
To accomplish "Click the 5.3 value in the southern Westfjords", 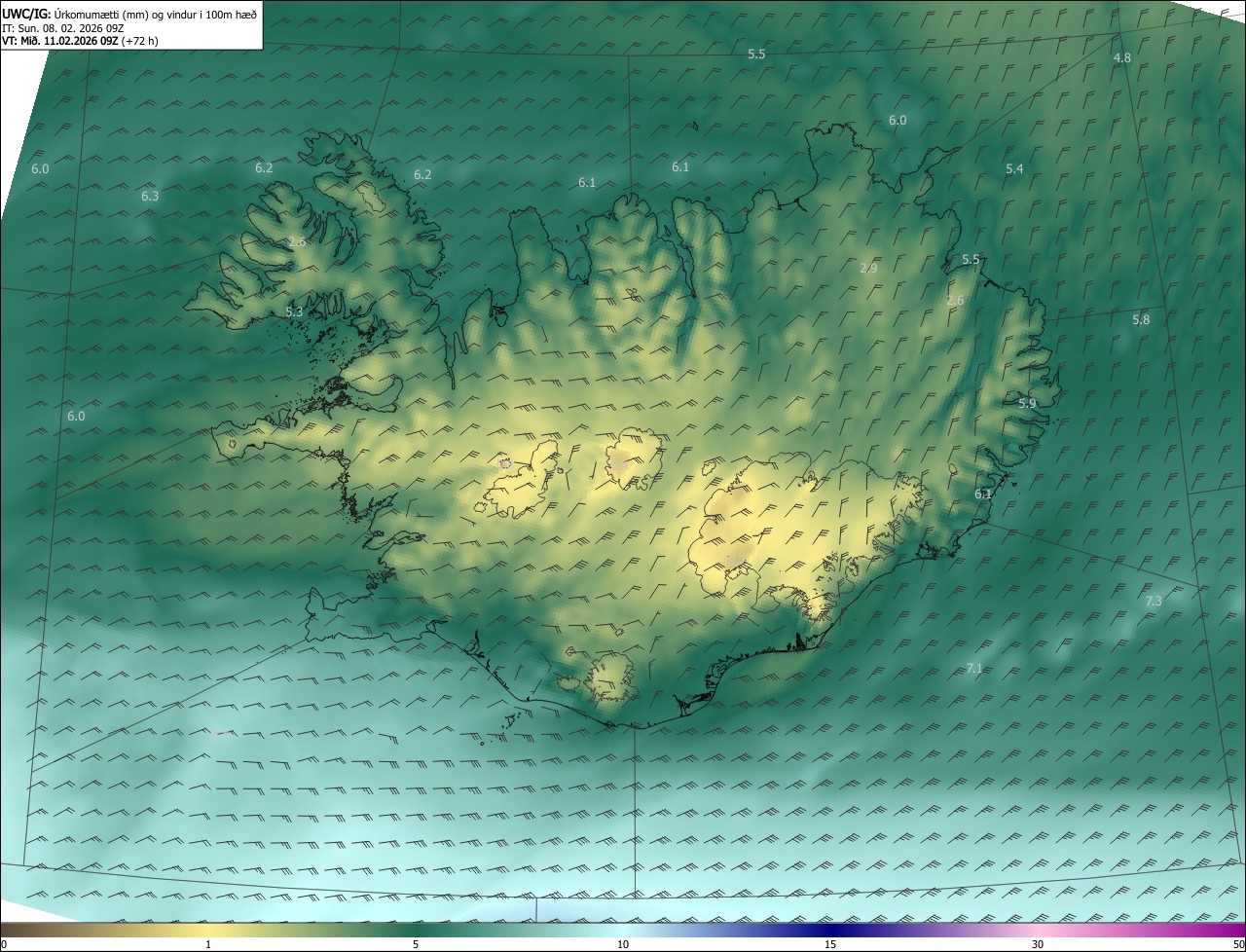I will point(295,311).
